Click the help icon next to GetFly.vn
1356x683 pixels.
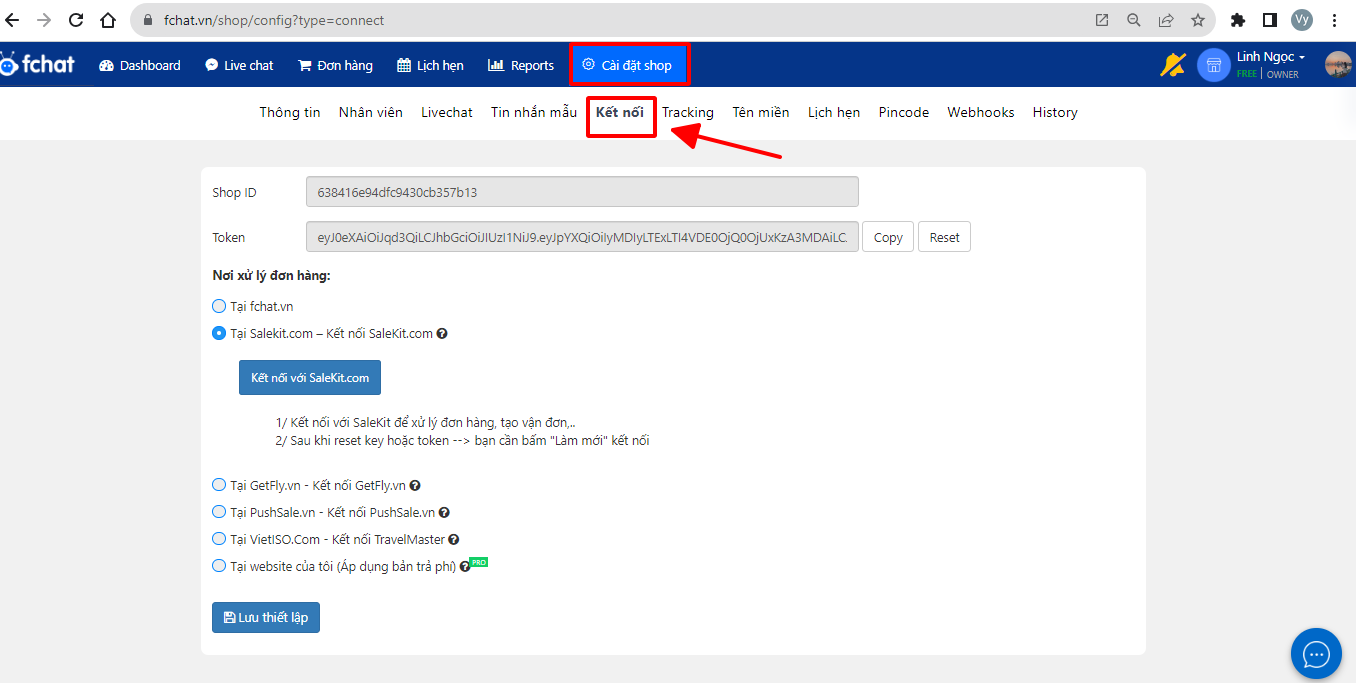pyautogui.click(x=415, y=486)
